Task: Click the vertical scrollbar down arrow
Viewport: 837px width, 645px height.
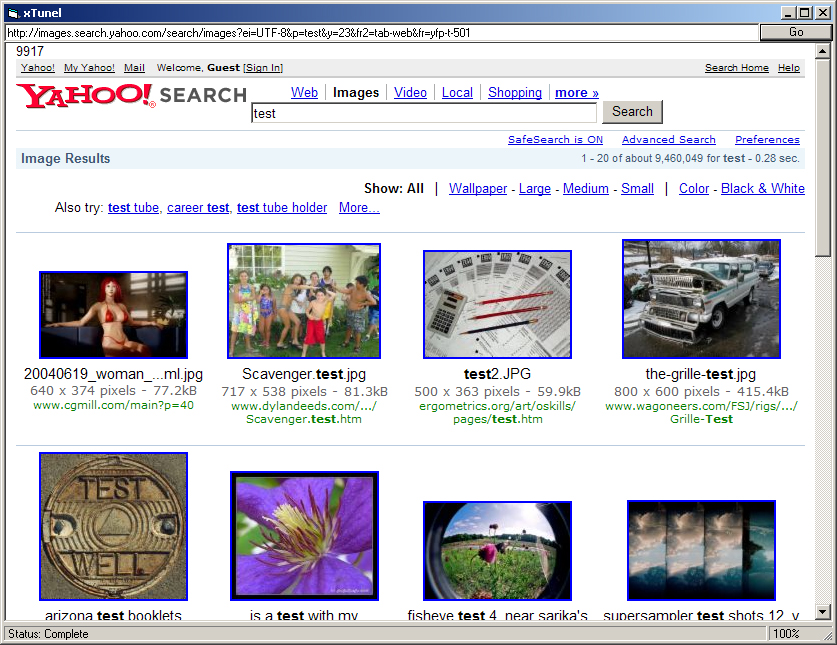Action: pyautogui.click(x=823, y=612)
